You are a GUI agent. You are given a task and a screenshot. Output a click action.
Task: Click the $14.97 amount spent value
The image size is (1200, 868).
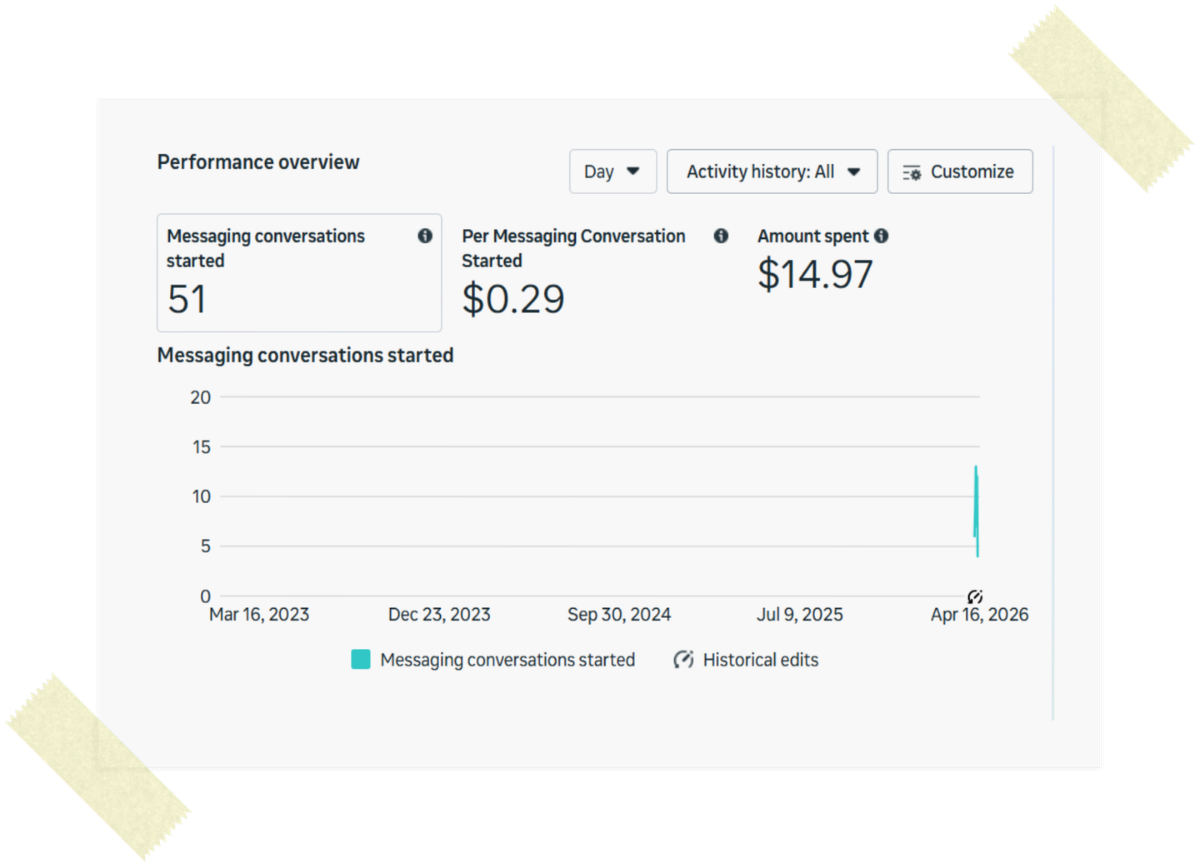click(x=815, y=274)
